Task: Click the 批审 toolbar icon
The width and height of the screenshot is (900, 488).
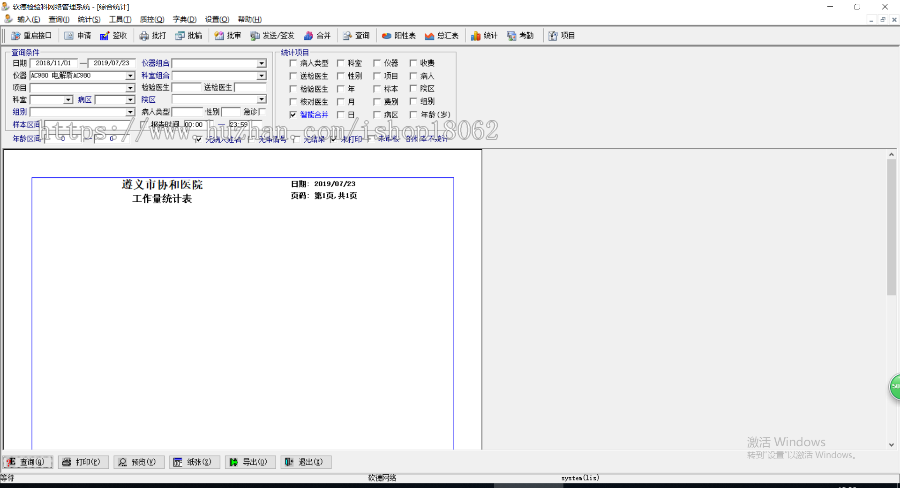Action: tap(219, 36)
